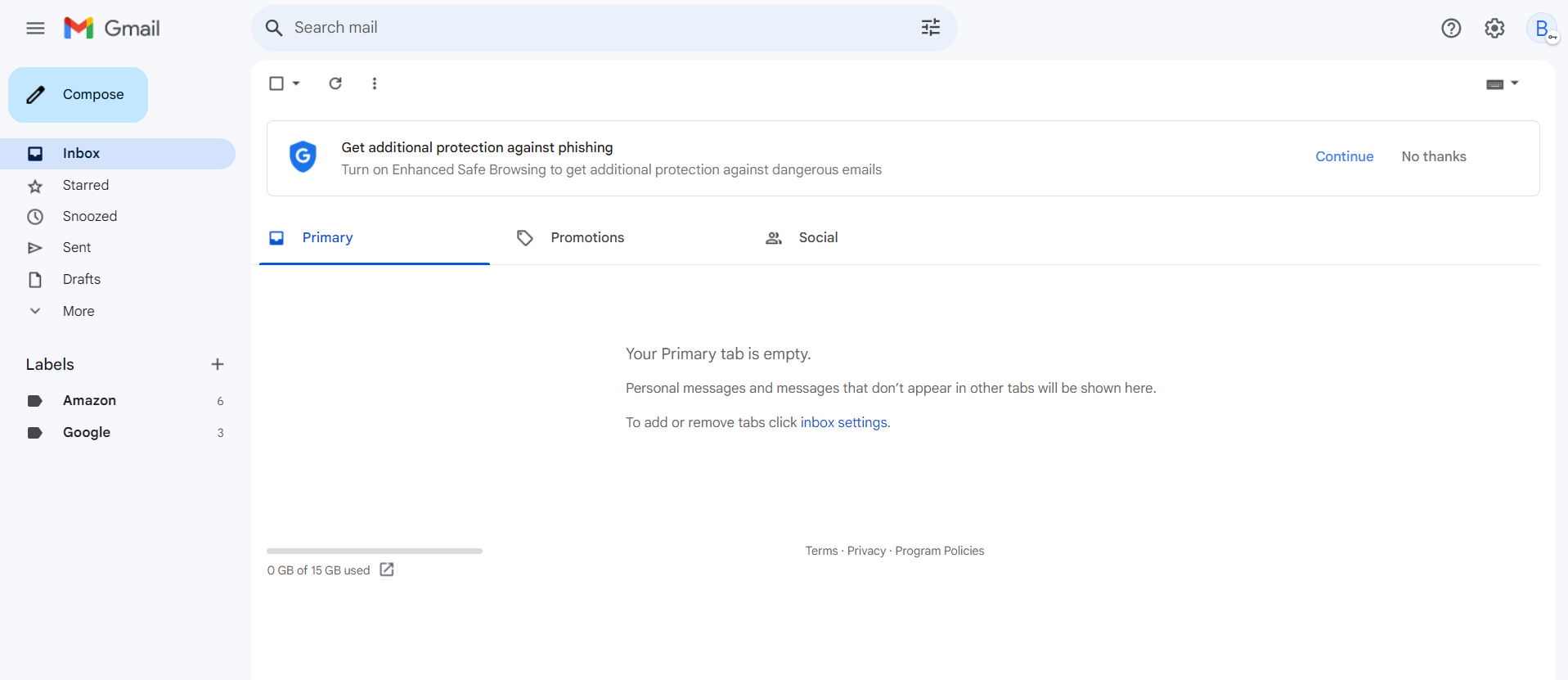Screen dimensions: 1568x680
Task: Click the input tools keyboard icon
Action: (x=1495, y=84)
